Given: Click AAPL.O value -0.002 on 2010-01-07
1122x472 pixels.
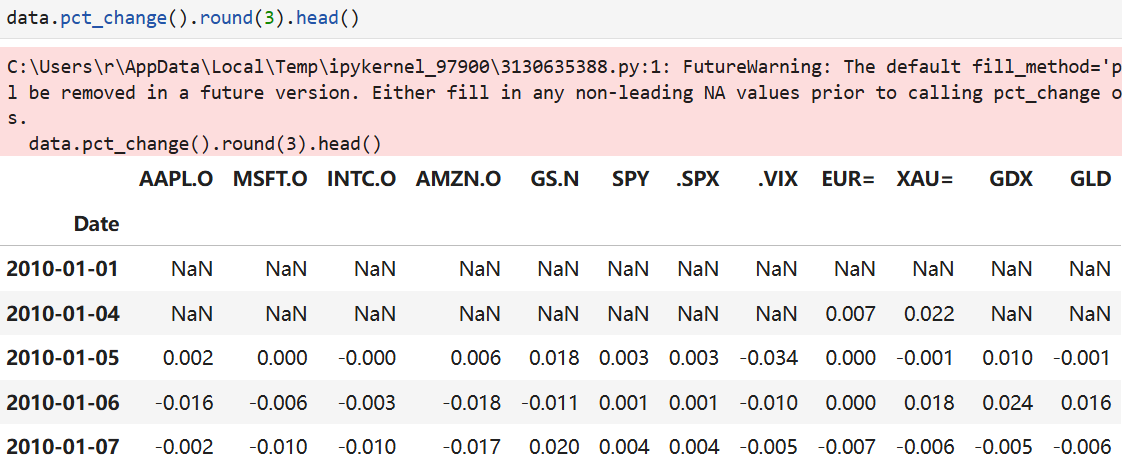Looking at the screenshot, I should [x=184, y=447].
